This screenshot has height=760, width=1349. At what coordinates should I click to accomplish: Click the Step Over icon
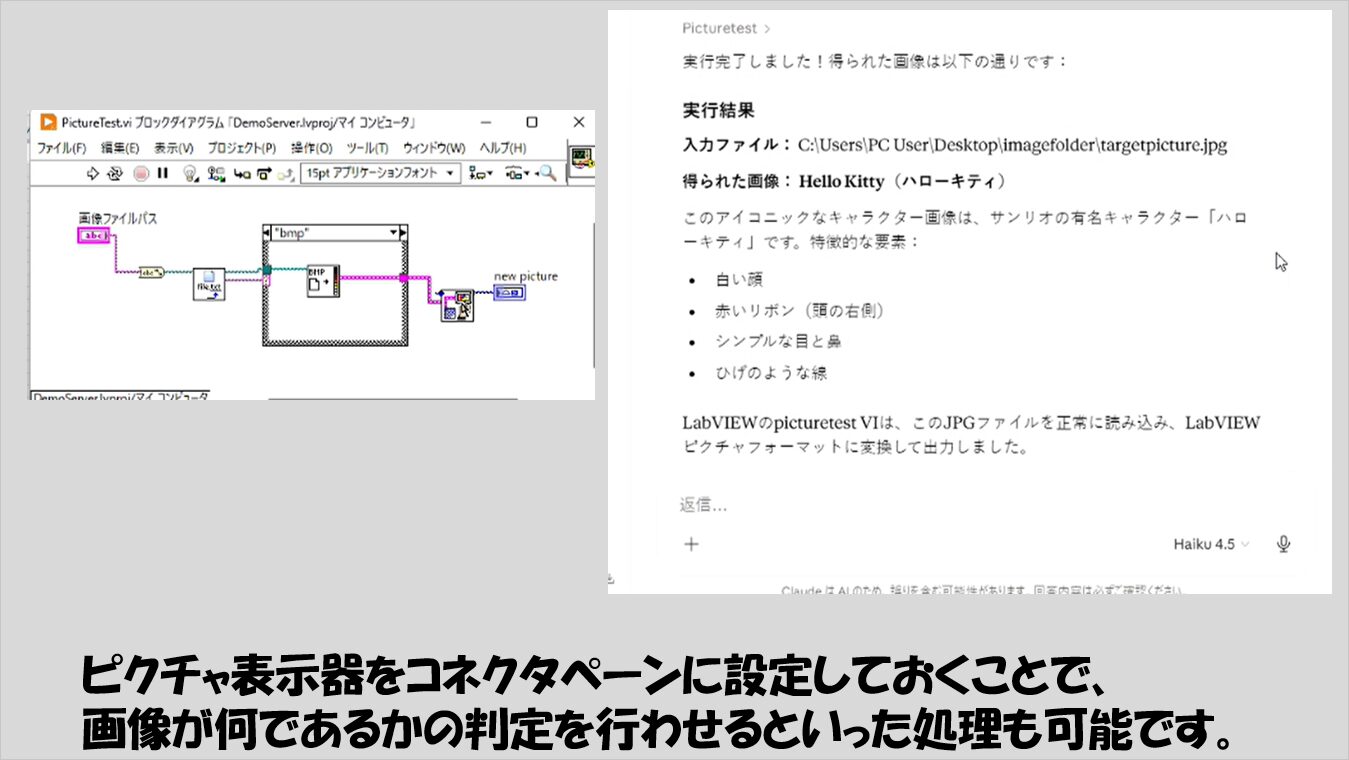point(264,174)
